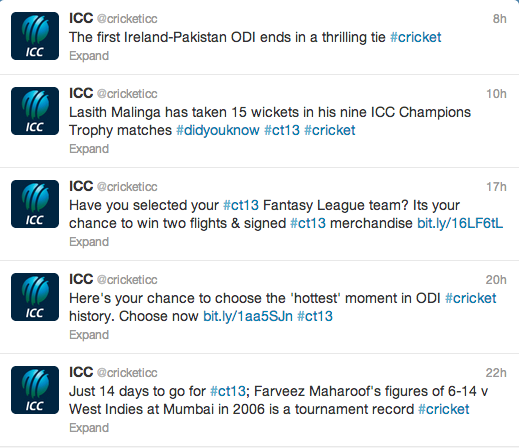
Task: Expand the Fantasy League team tweet
Action: (89, 242)
